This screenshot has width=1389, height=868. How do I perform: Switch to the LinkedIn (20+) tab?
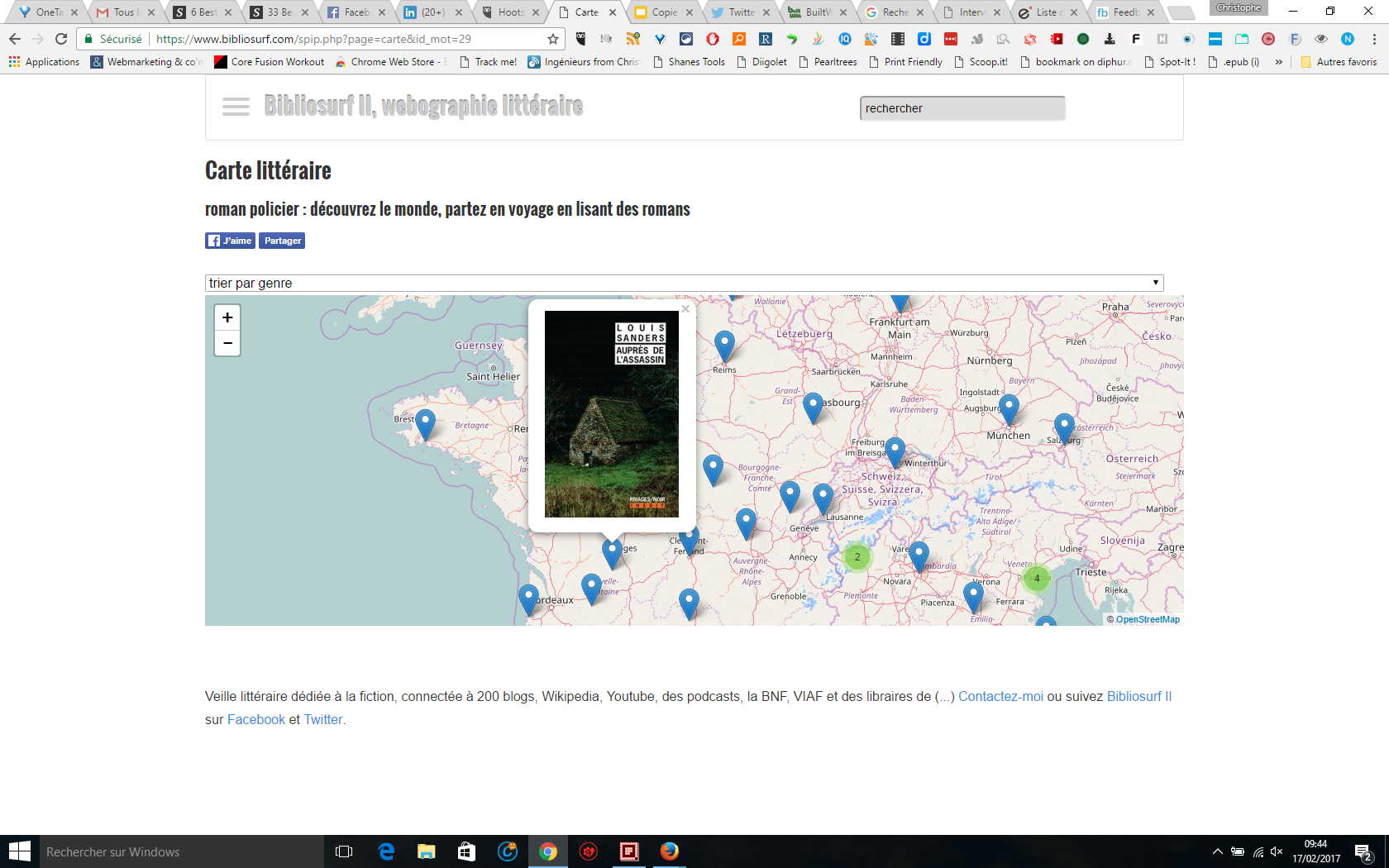[432, 12]
